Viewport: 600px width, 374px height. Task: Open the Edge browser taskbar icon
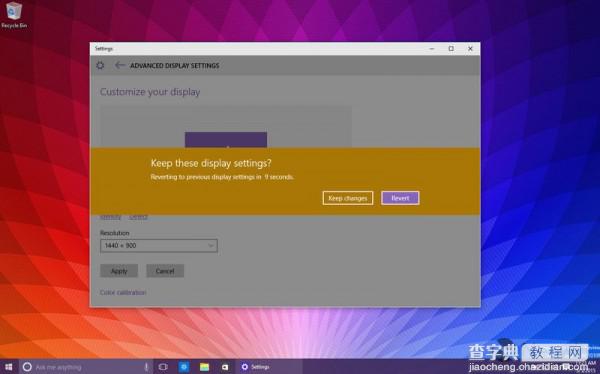point(184,367)
